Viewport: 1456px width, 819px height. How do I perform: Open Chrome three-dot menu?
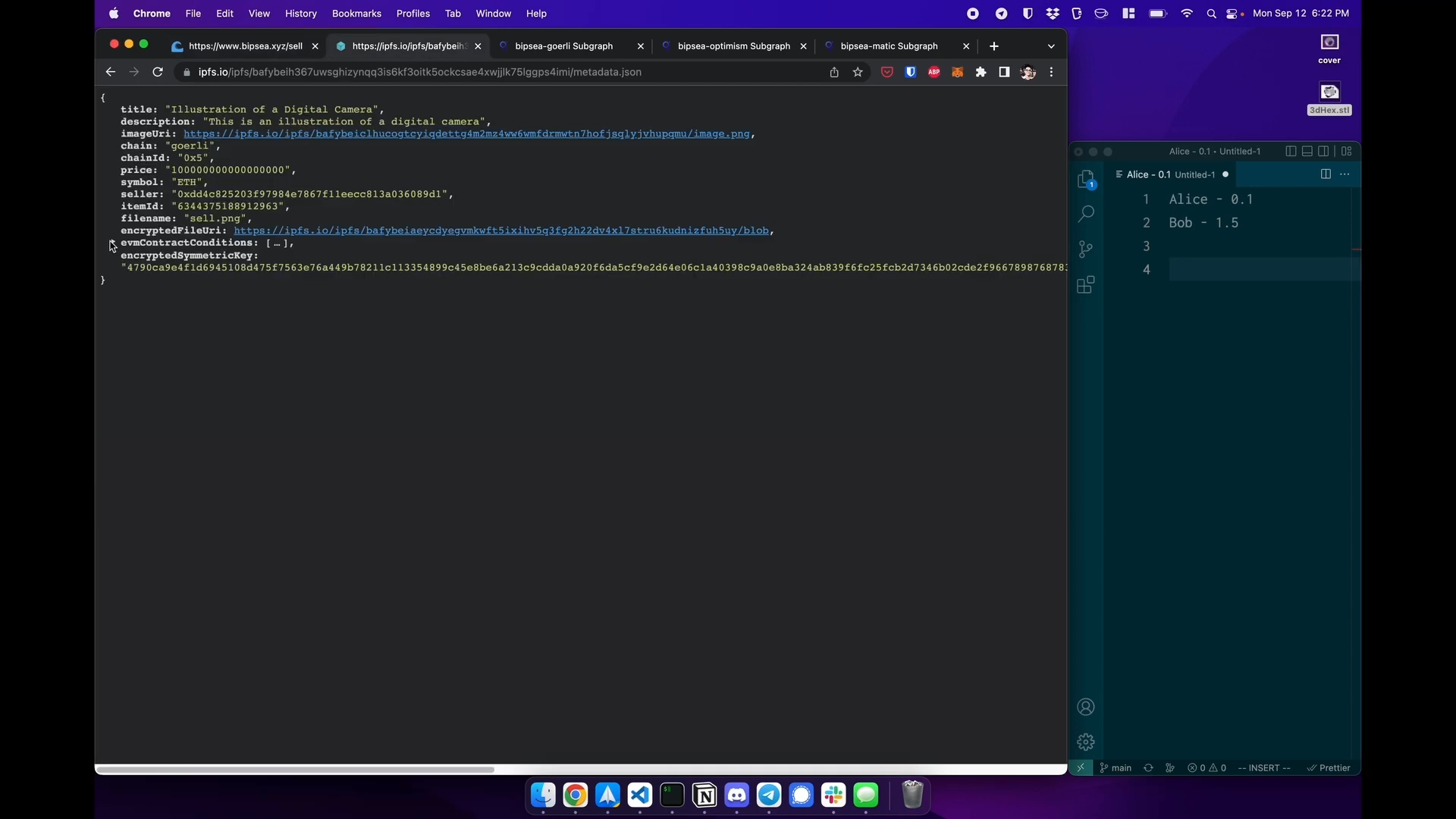pyautogui.click(x=1051, y=72)
